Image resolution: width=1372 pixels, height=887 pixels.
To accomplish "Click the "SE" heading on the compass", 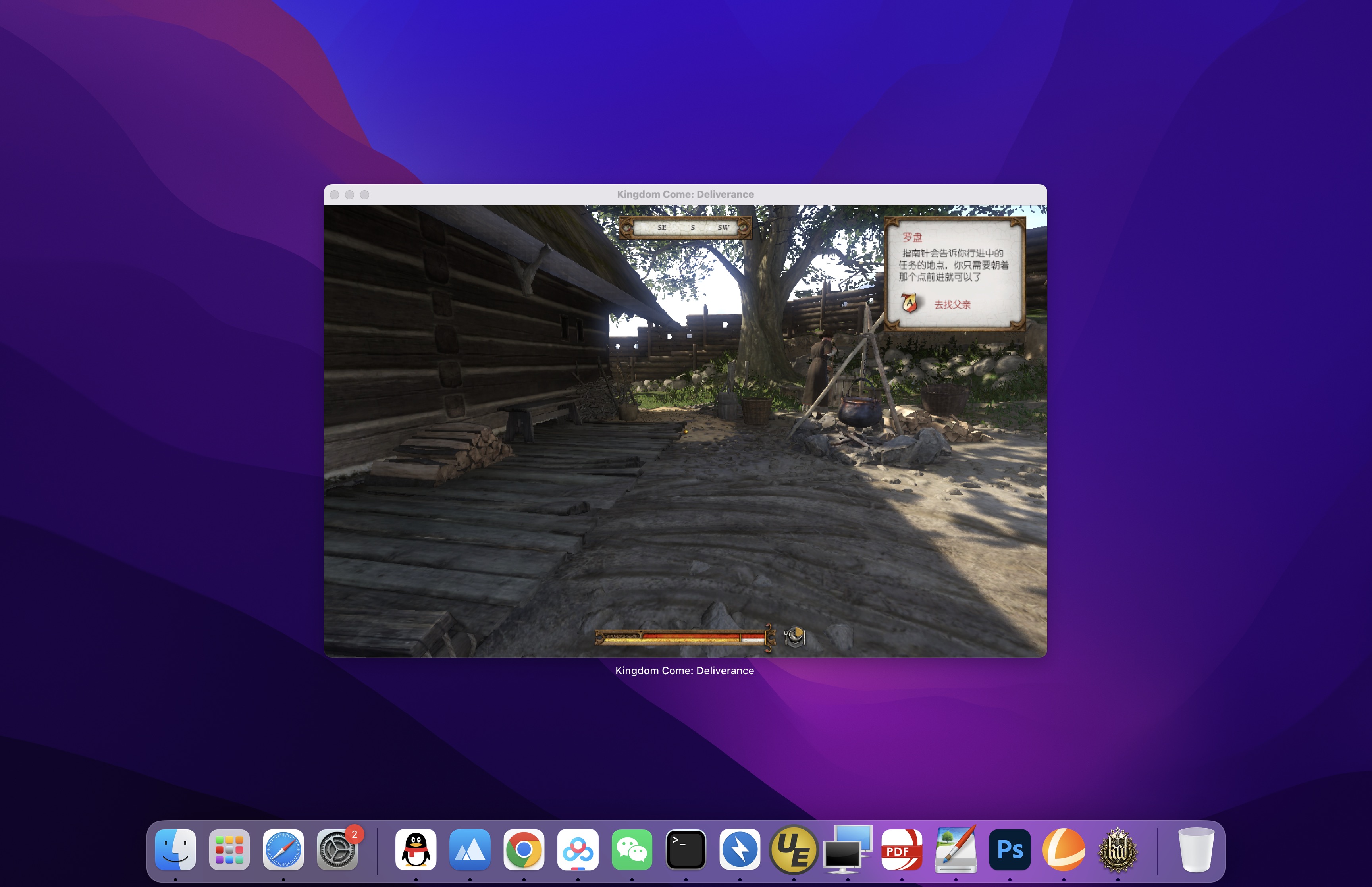I will (662, 228).
